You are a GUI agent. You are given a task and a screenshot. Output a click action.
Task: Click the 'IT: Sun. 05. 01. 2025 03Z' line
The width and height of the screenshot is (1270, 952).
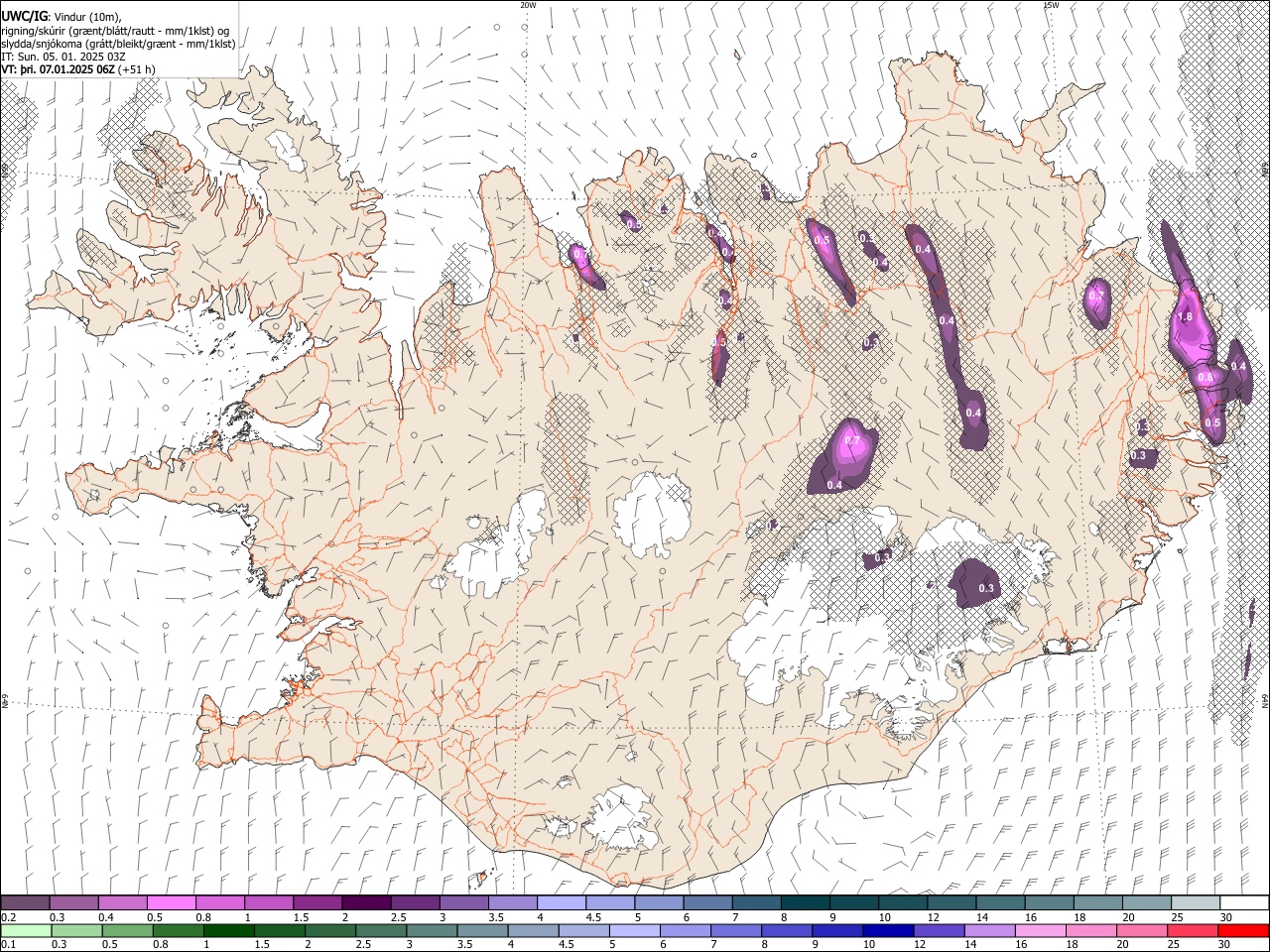click(x=63, y=57)
